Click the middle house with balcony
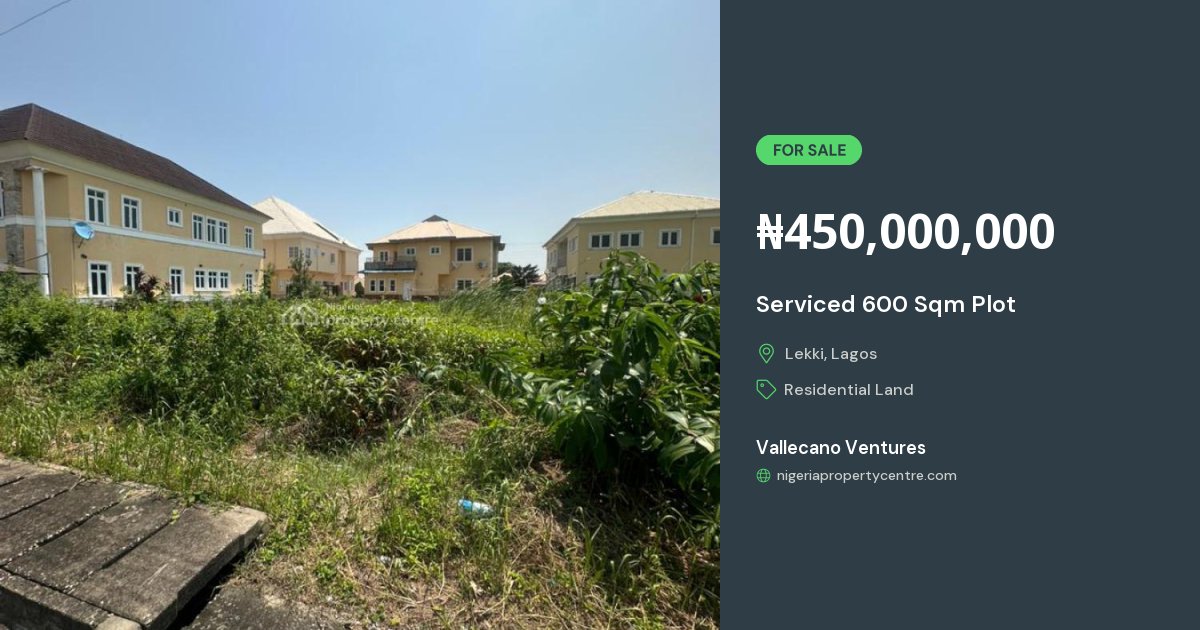Viewport: 1200px width, 630px height. [x=432, y=258]
